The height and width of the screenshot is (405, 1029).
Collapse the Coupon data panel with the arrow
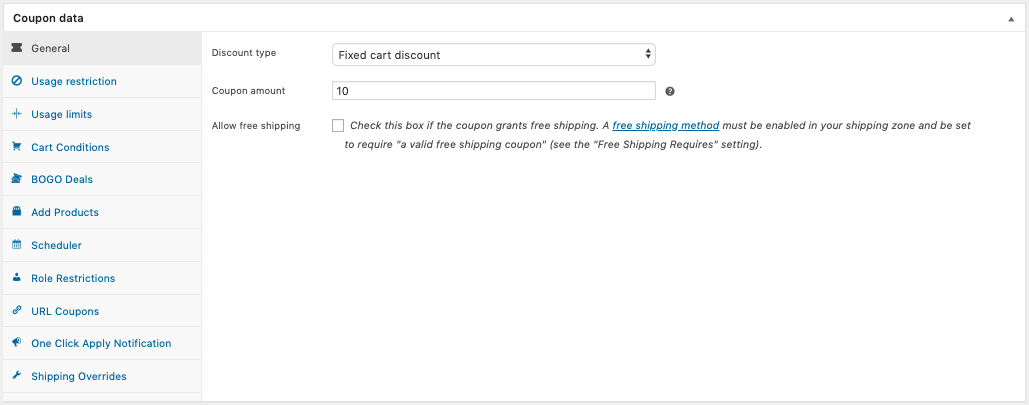click(x=1010, y=18)
